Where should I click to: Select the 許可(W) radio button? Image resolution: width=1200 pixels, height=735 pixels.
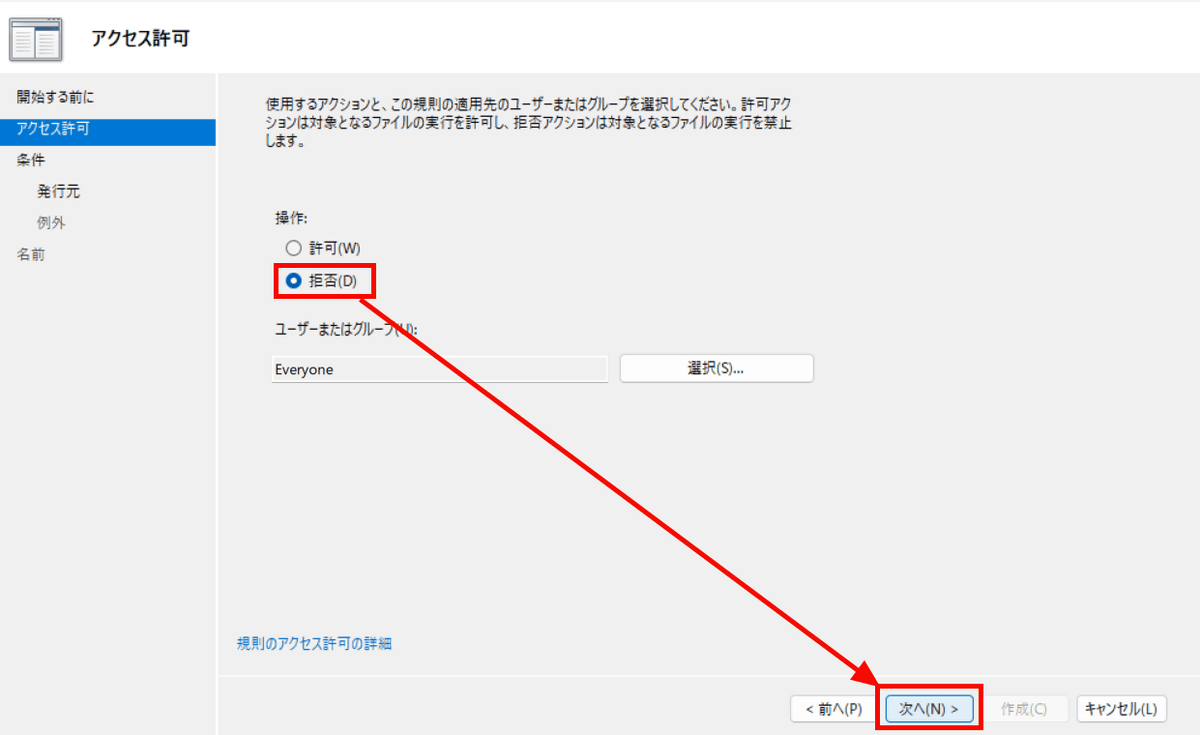[x=293, y=248]
